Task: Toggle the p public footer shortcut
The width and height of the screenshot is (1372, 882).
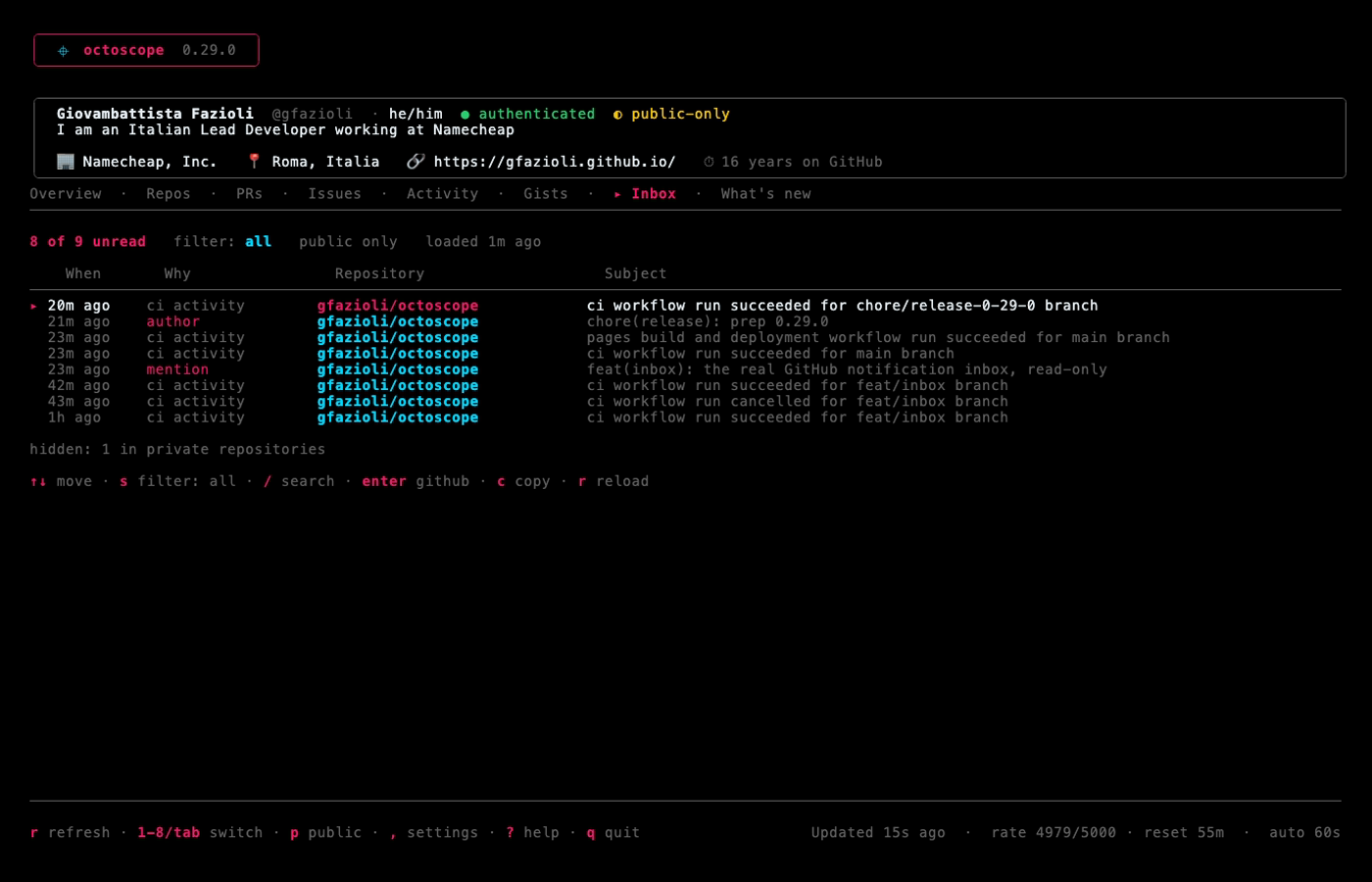Action: [x=325, y=833]
